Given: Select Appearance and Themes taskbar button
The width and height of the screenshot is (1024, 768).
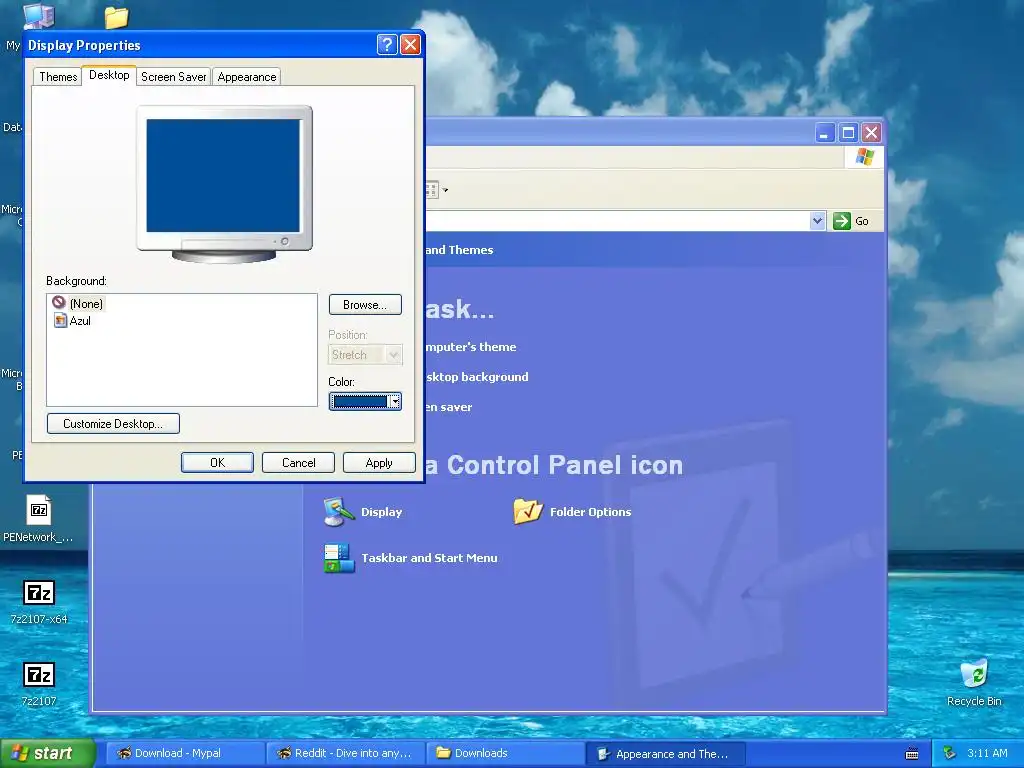Looking at the screenshot, I should click(x=665, y=754).
